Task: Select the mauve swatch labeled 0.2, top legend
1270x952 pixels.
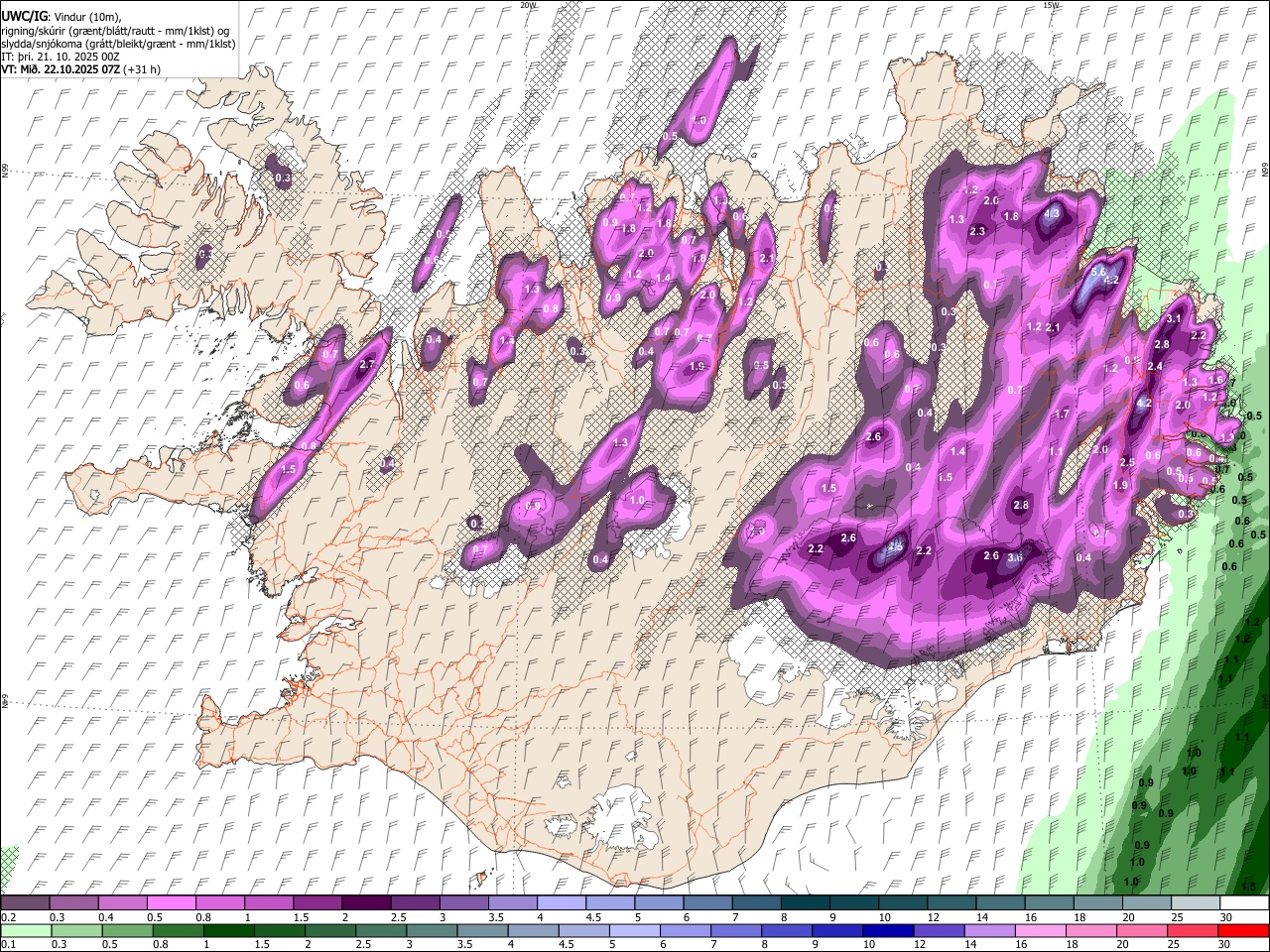Action: click(26, 903)
